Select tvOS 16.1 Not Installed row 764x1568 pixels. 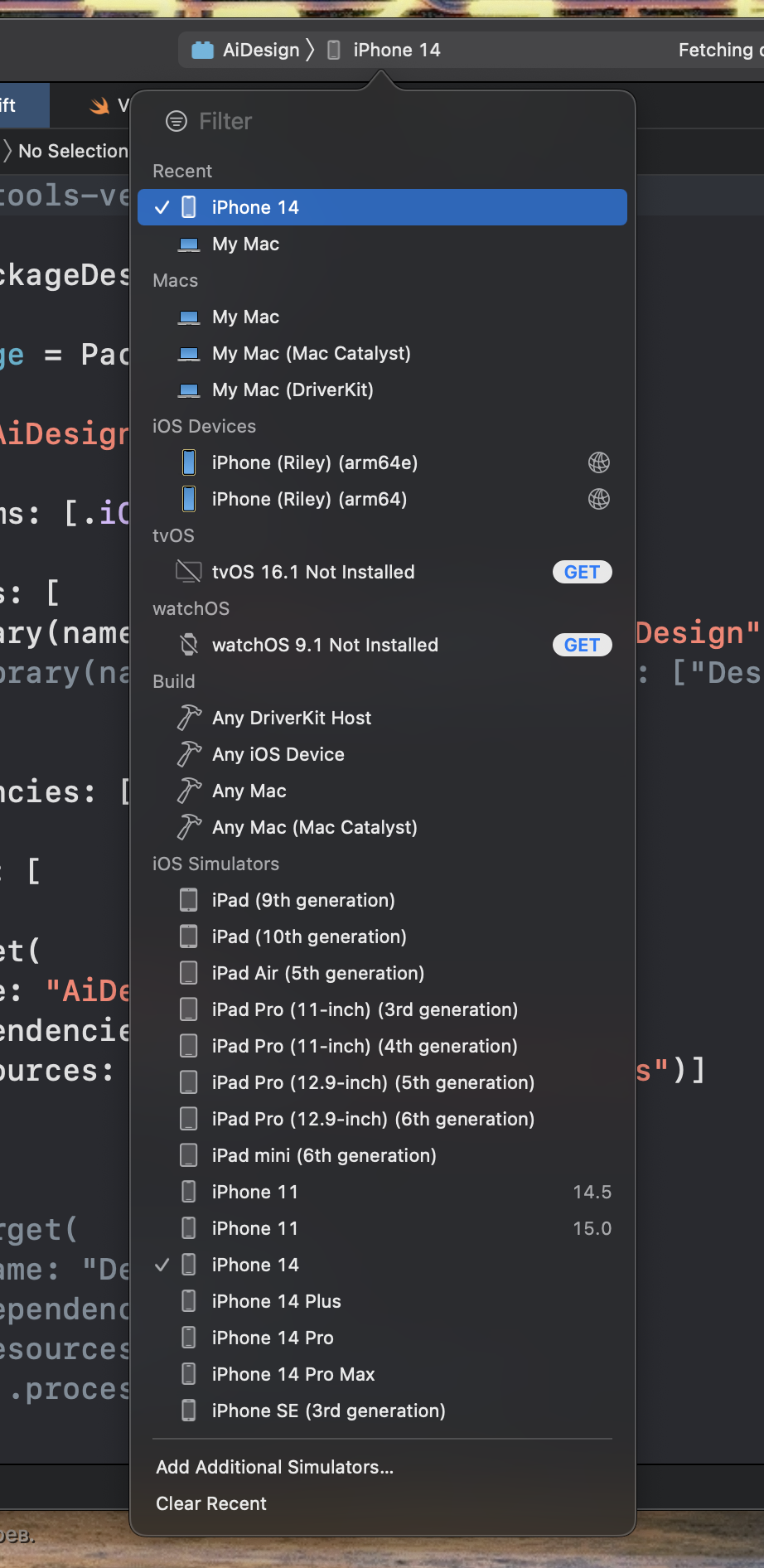382,572
